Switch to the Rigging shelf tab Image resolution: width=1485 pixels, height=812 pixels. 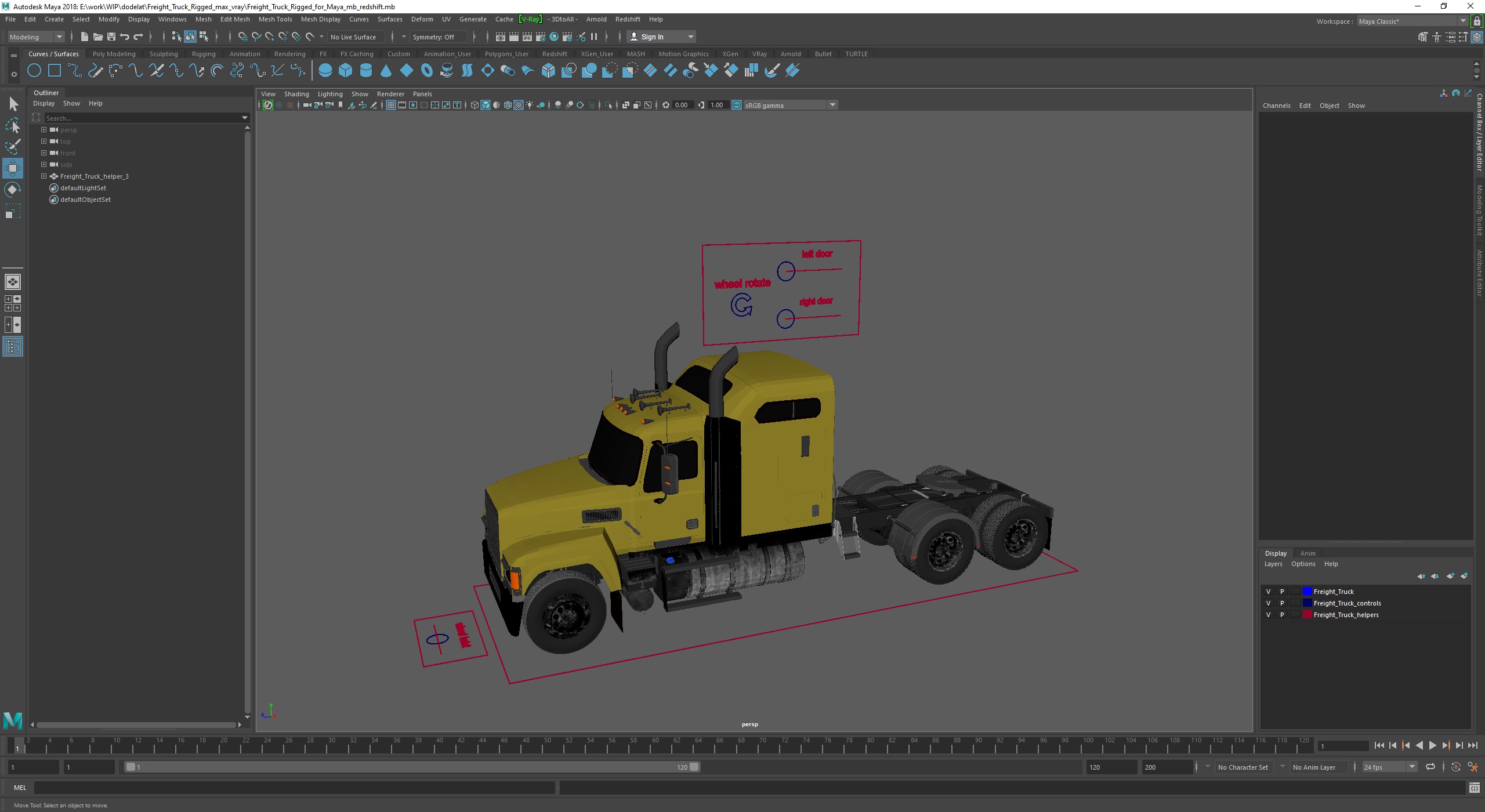point(204,54)
